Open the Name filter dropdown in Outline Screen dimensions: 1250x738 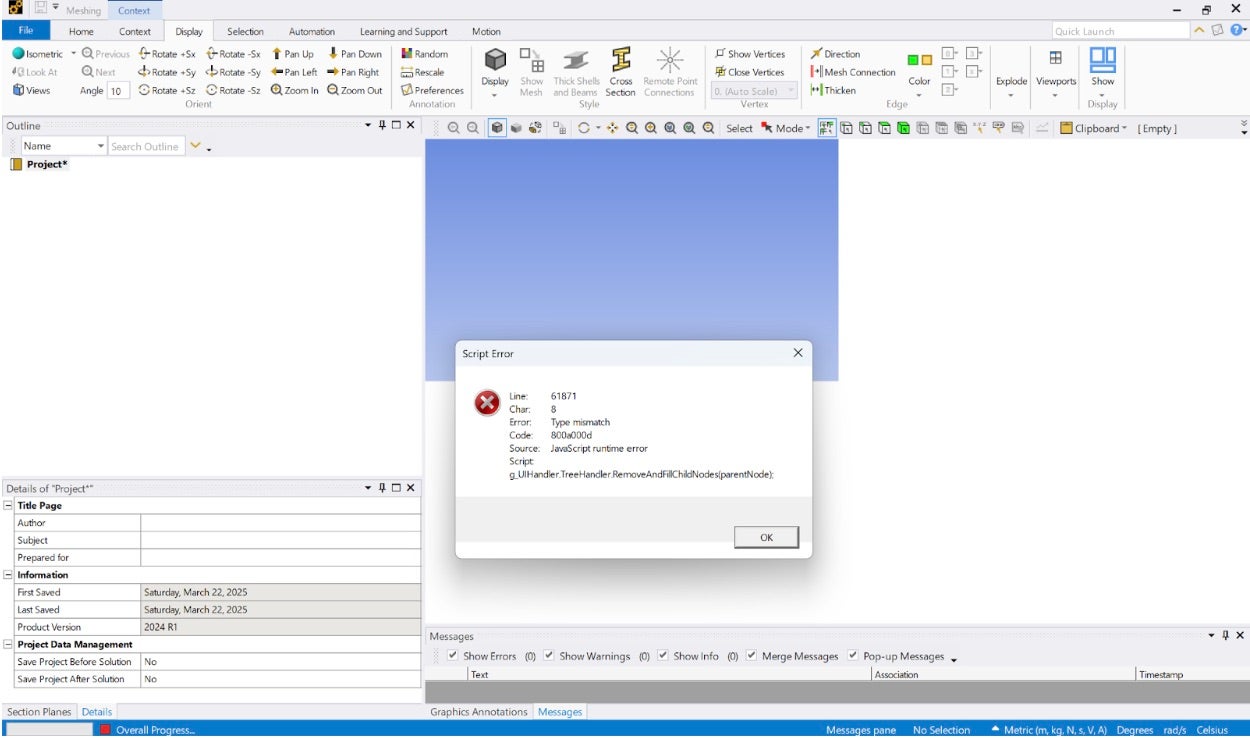point(100,147)
